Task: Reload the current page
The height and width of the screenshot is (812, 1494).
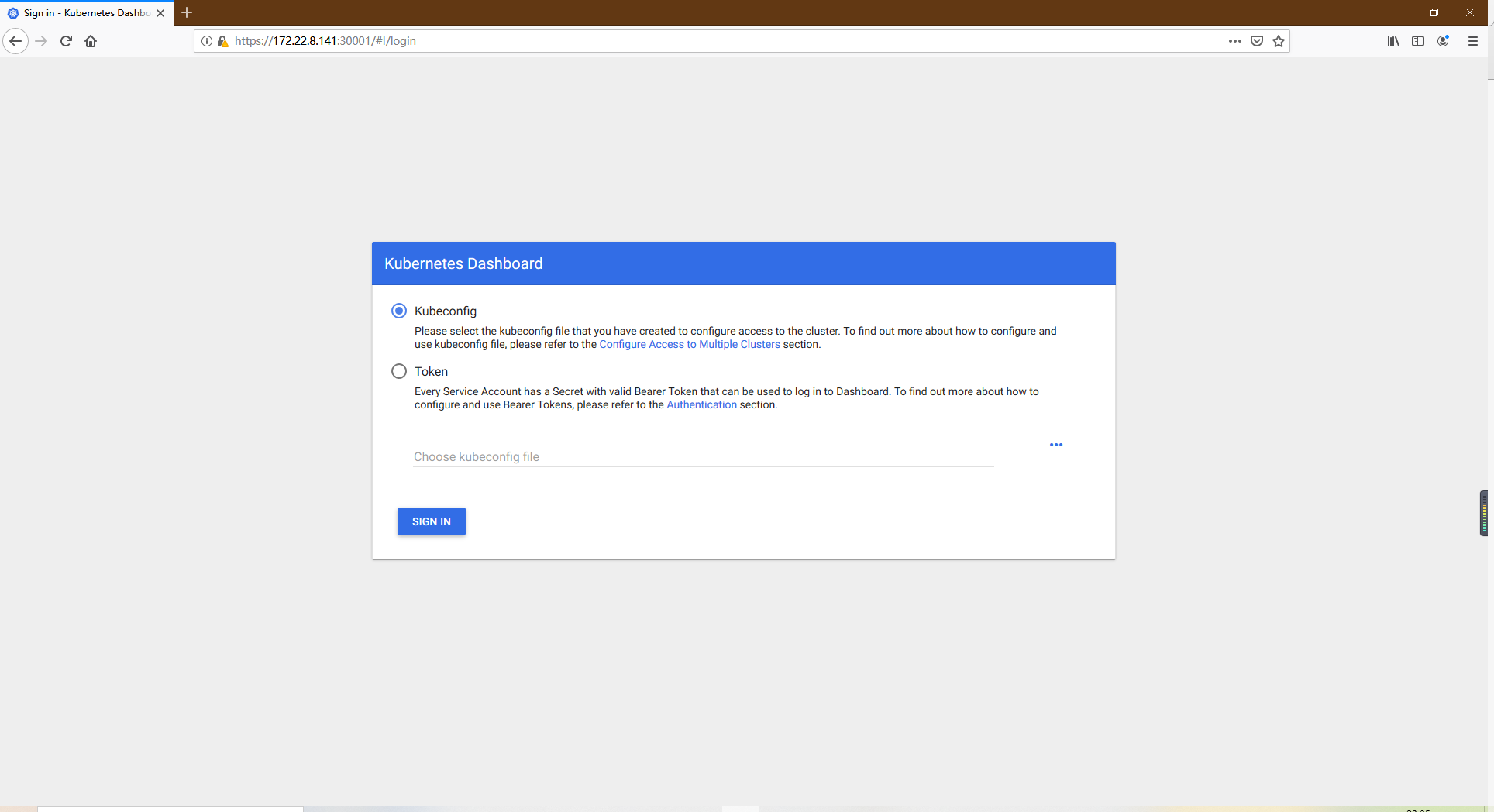Action: (66, 41)
